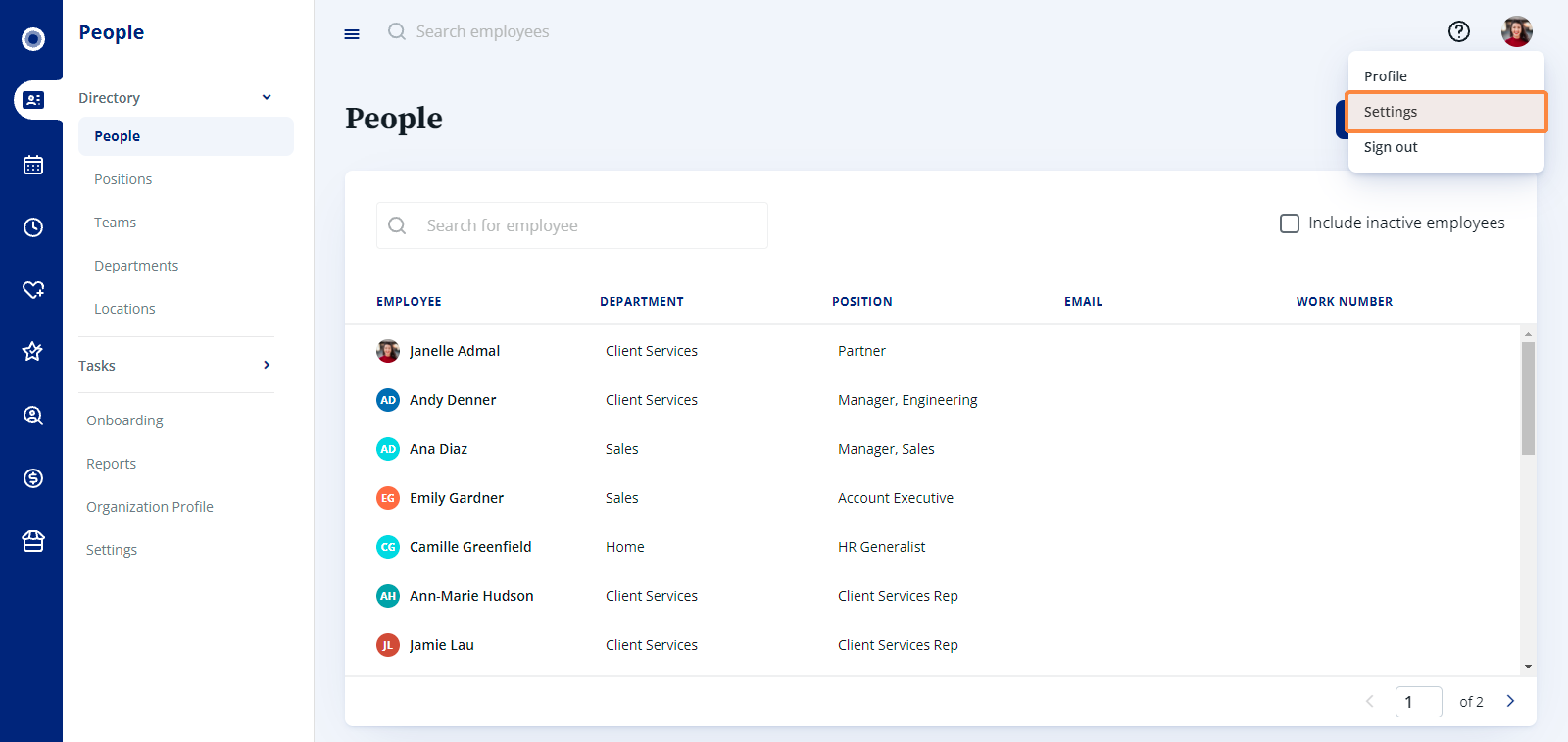
Task: Open Locations in Directory navigation
Action: click(125, 309)
